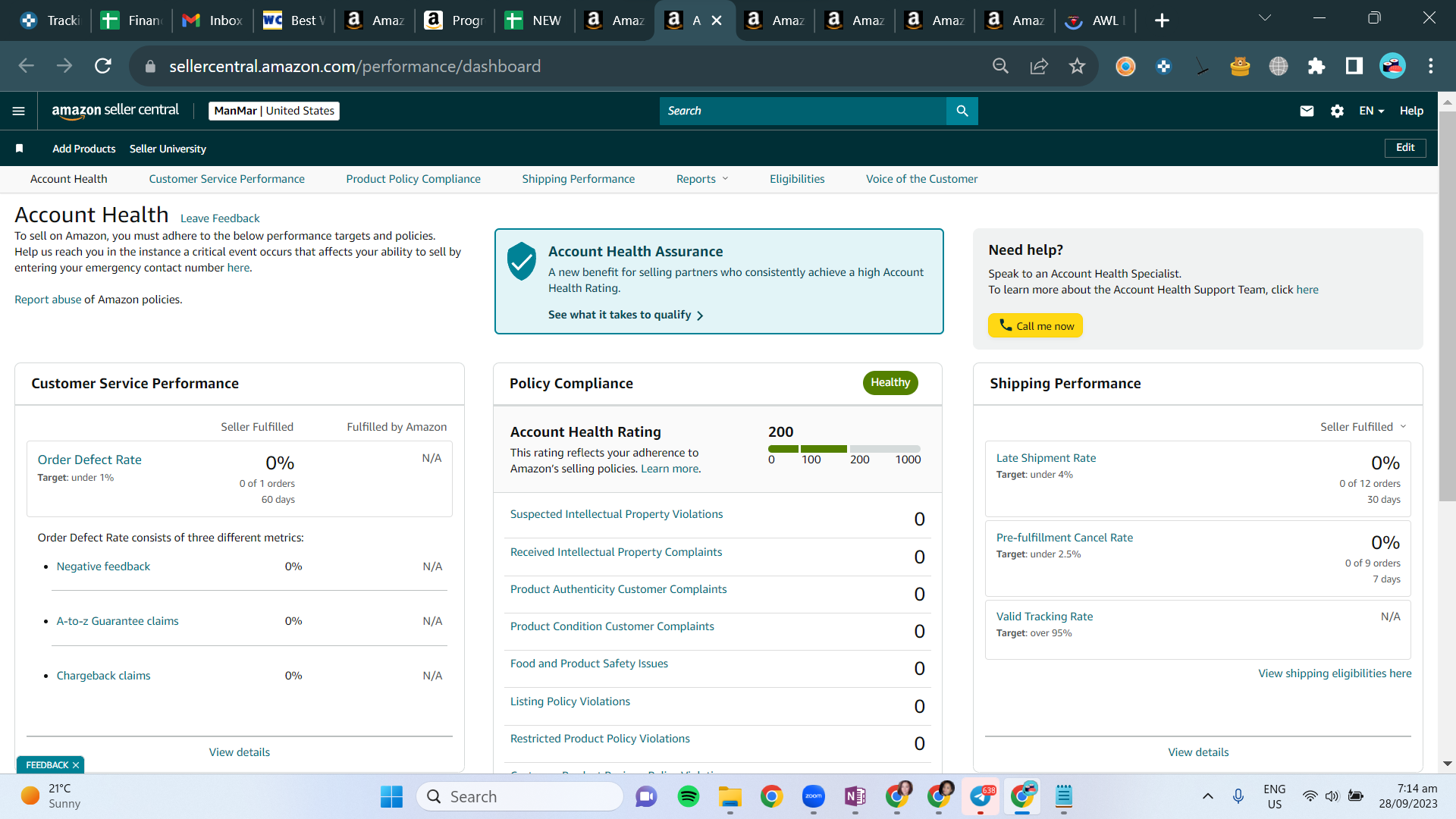Click the search magnifier button in Seller Central
This screenshot has height=819, width=1456.
point(962,111)
